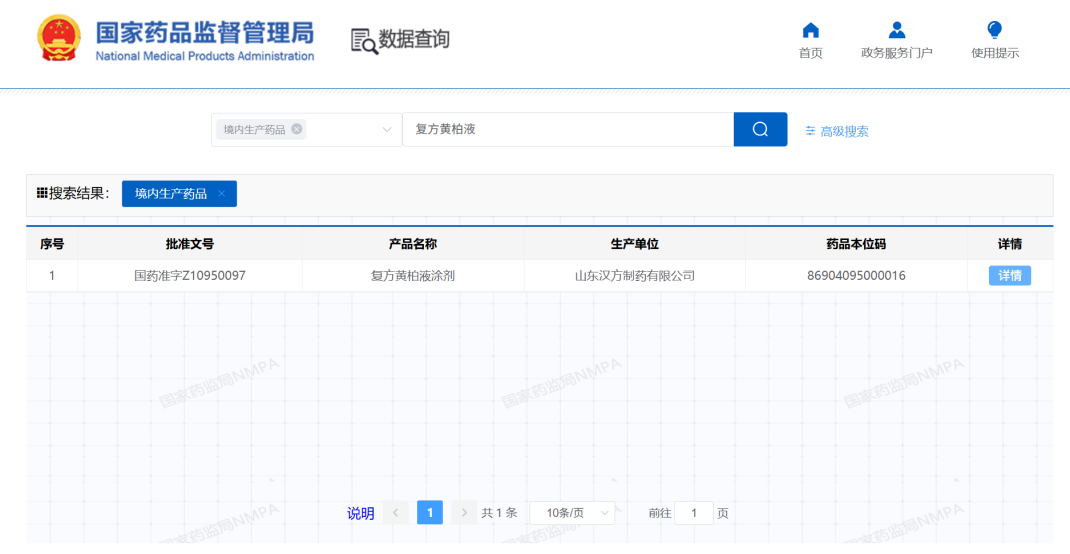
Task: Click the NMPA national emblem logo
Action: point(60,40)
